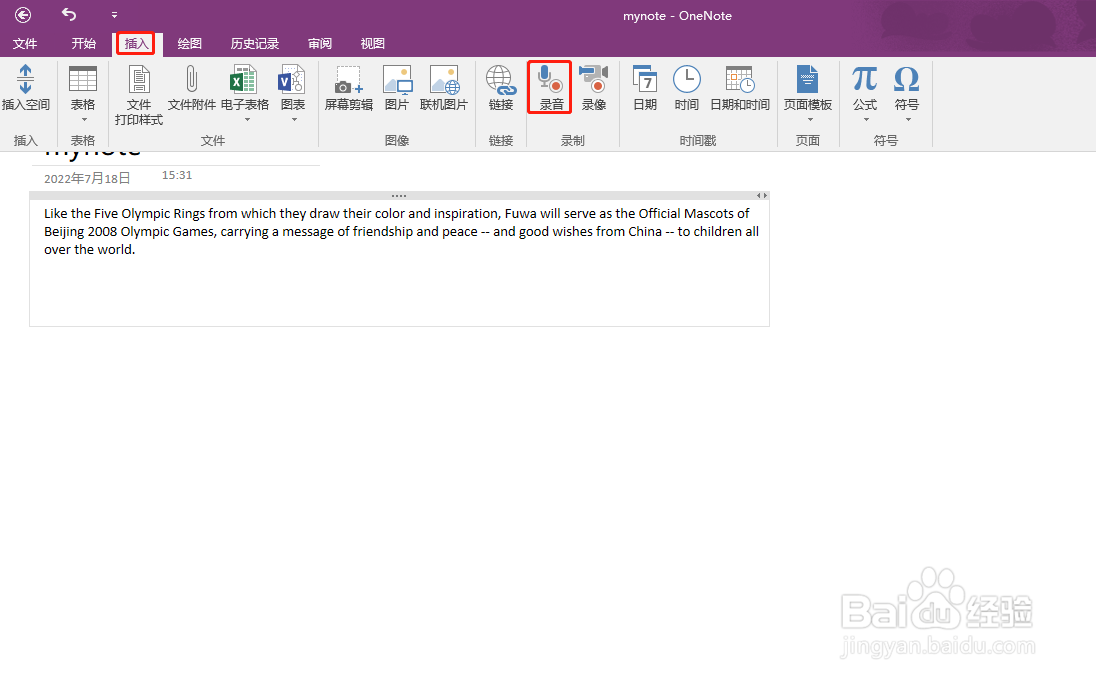Insert a Picture (图片) from file
The width and height of the screenshot is (1096, 684).
(397, 87)
